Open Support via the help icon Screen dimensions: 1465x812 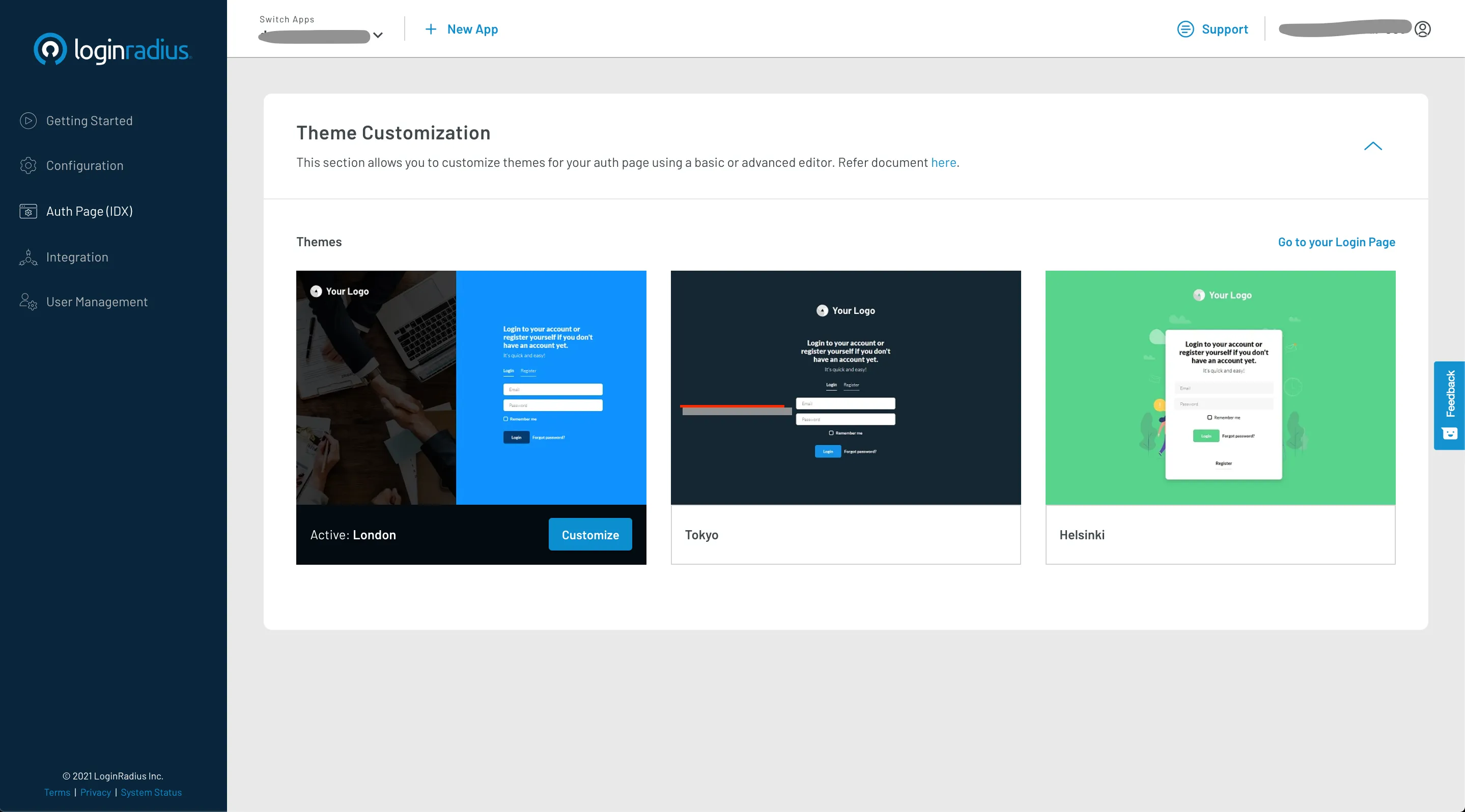tap(1186, 29)
